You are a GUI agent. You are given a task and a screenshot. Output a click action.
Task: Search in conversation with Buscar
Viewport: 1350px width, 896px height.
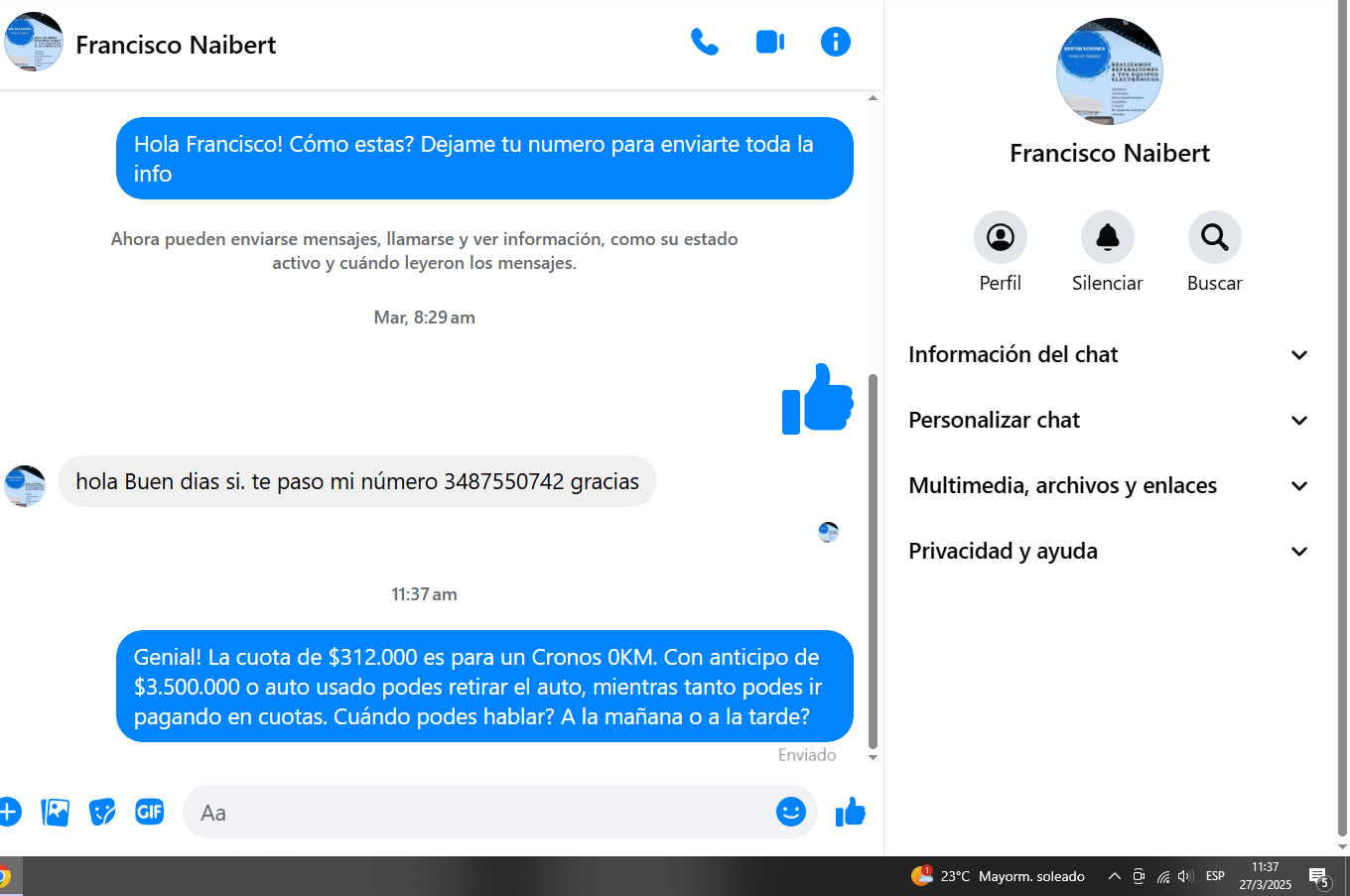point(1215,252)
